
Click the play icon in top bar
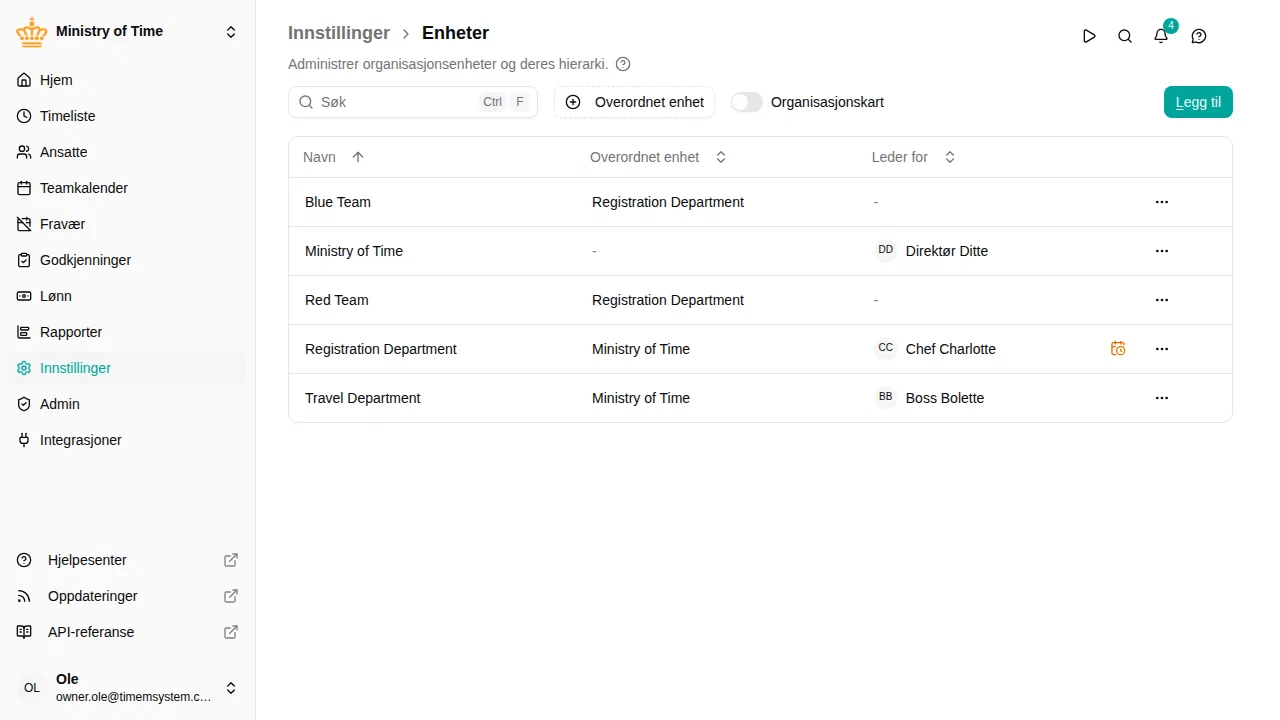click(x=1089, y=36)
